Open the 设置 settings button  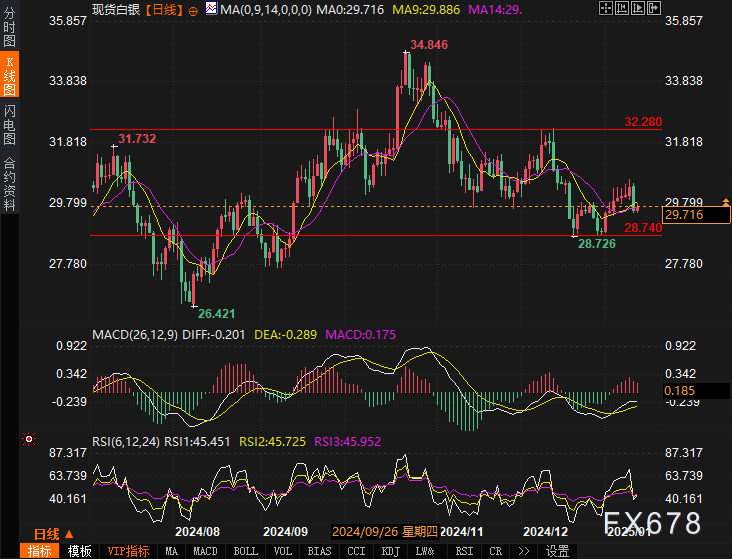pos(558,551)
